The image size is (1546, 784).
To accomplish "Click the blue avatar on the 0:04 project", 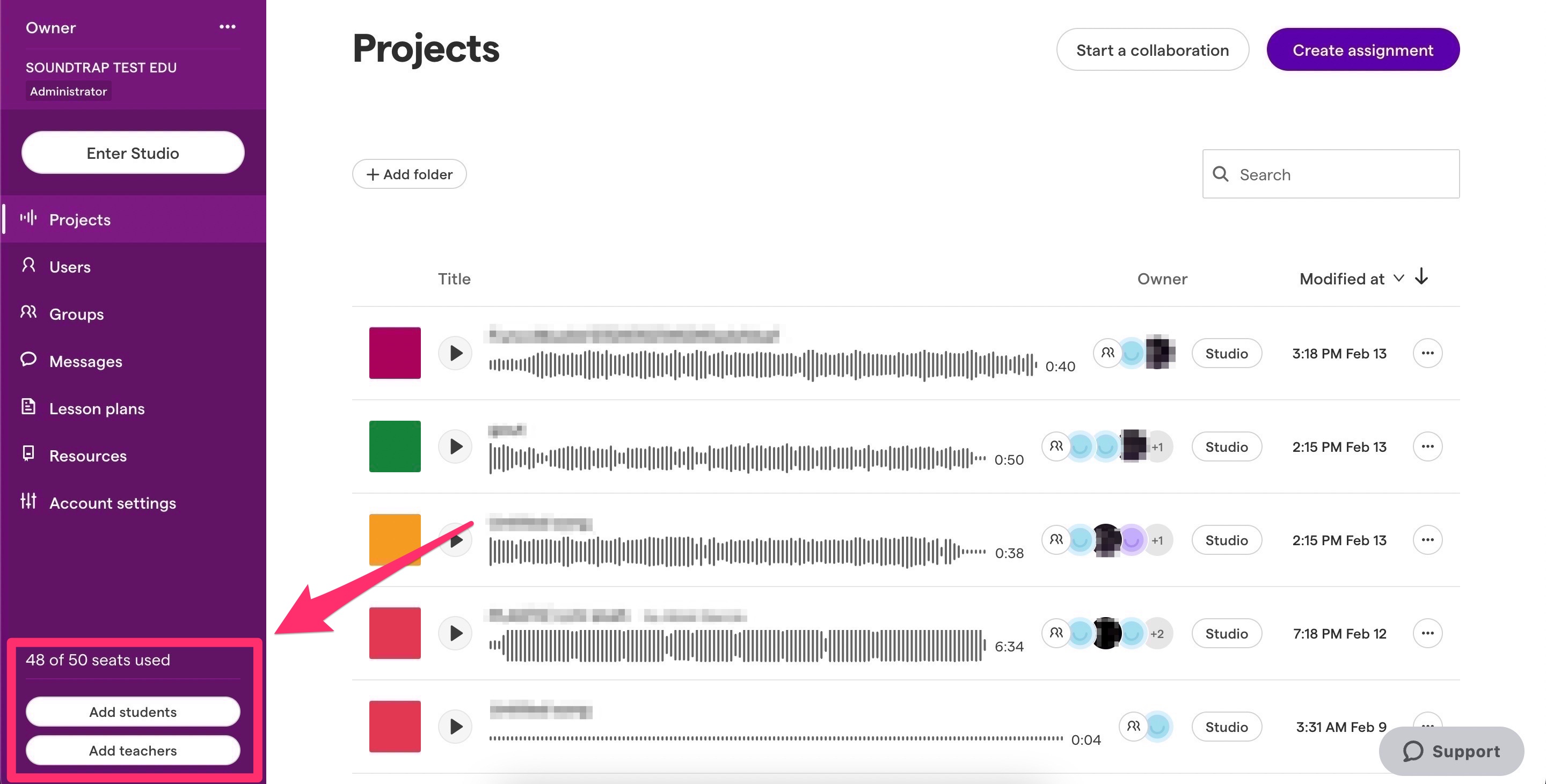I will point(1158,727).
